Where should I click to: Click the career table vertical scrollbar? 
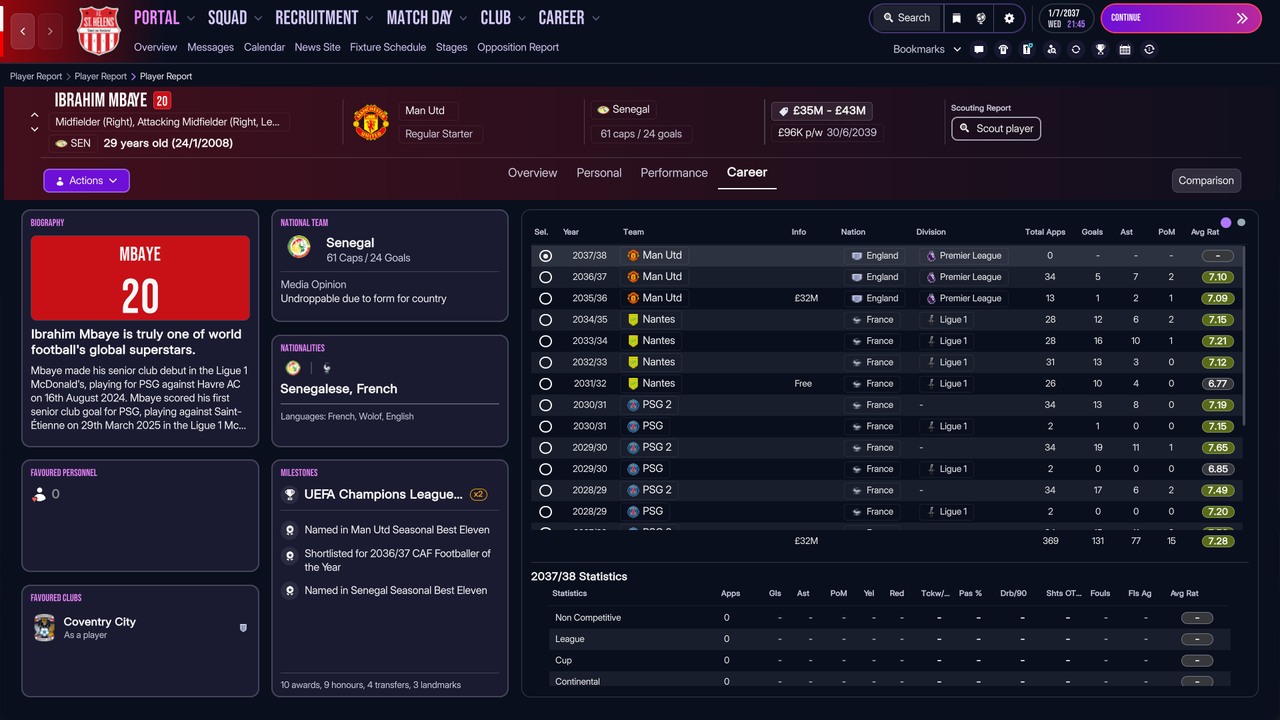(1245, 335)
